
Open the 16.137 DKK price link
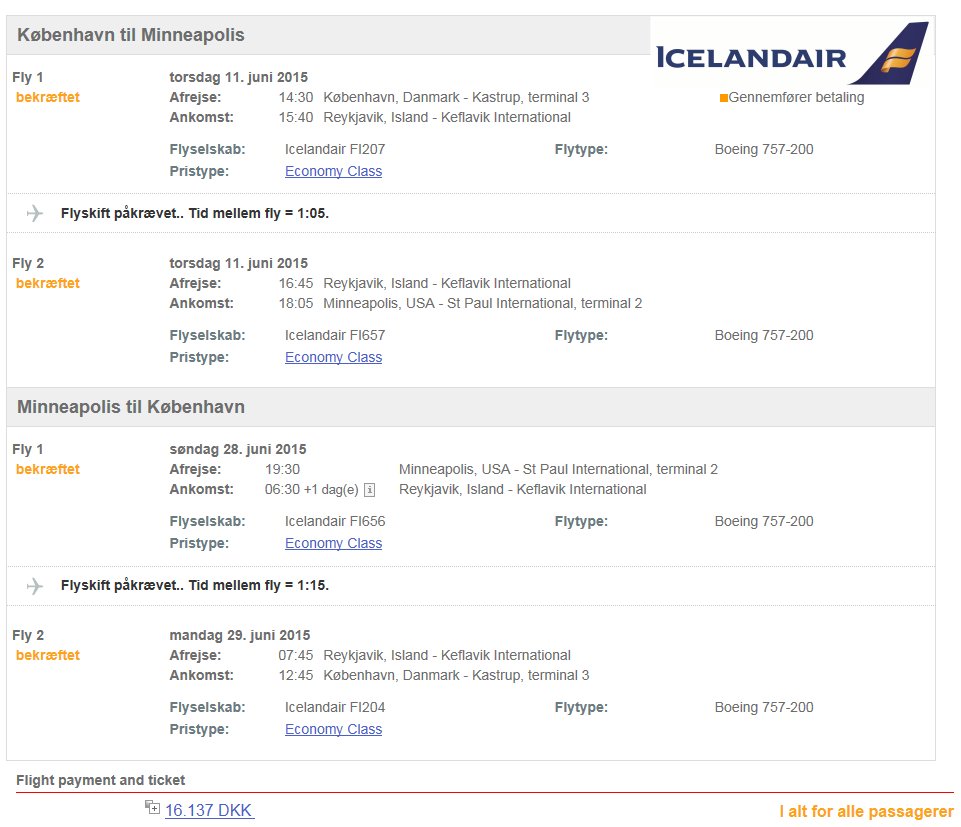209,810
